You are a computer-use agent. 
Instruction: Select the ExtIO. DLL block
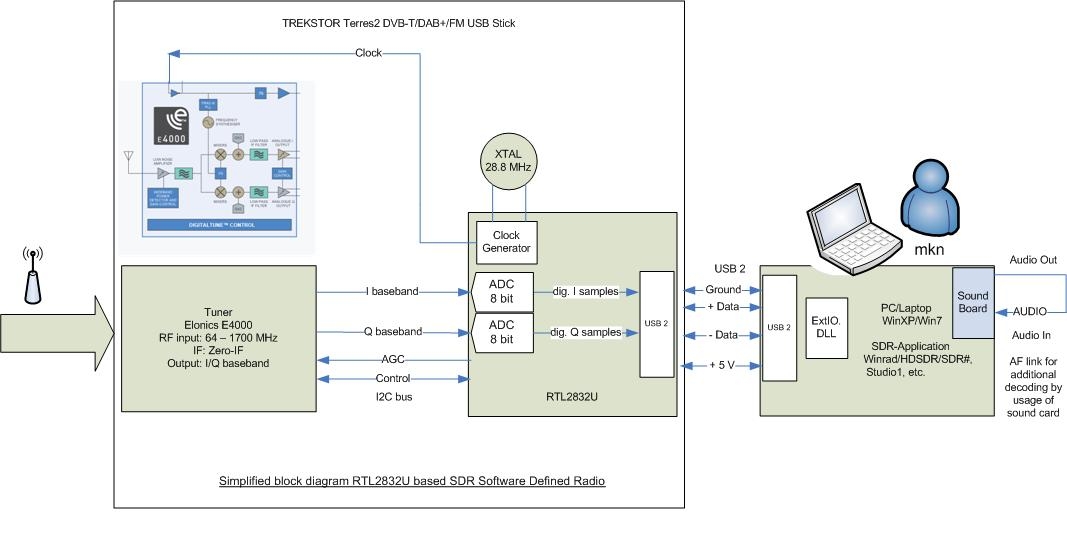[x=827, y=328]
